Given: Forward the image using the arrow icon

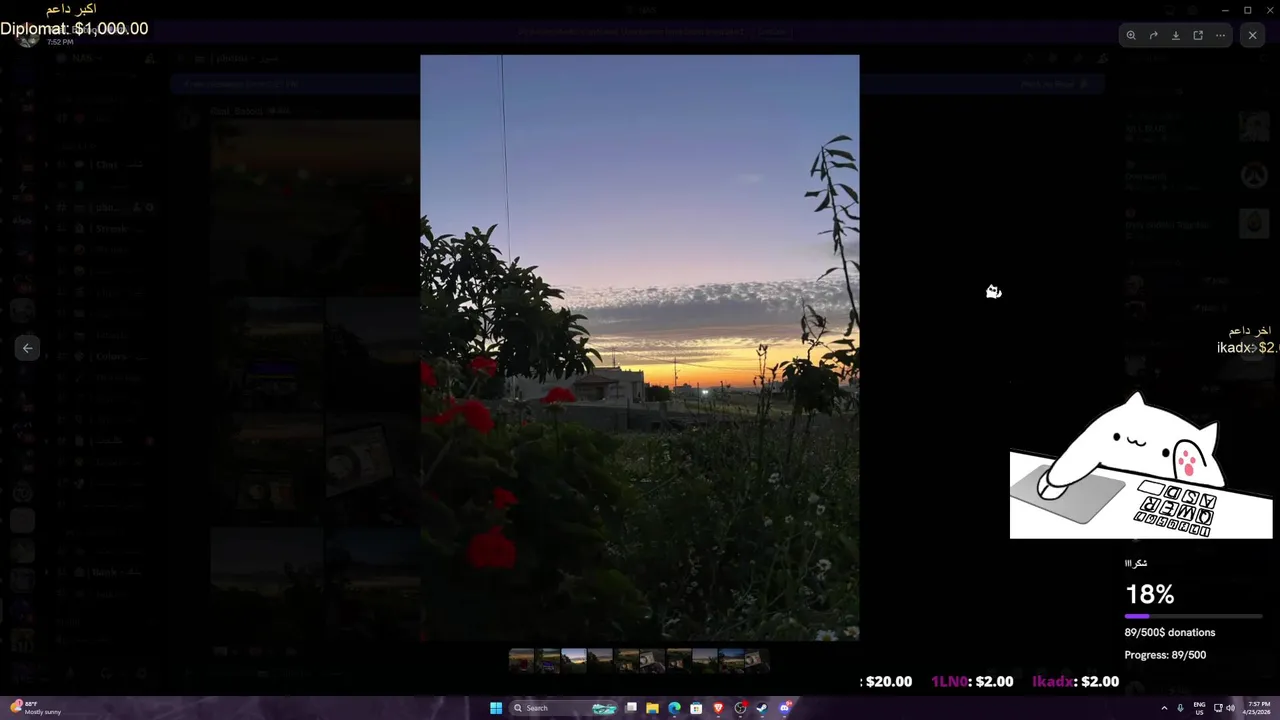Looking at the screenshot, I should coord(1153,35).
